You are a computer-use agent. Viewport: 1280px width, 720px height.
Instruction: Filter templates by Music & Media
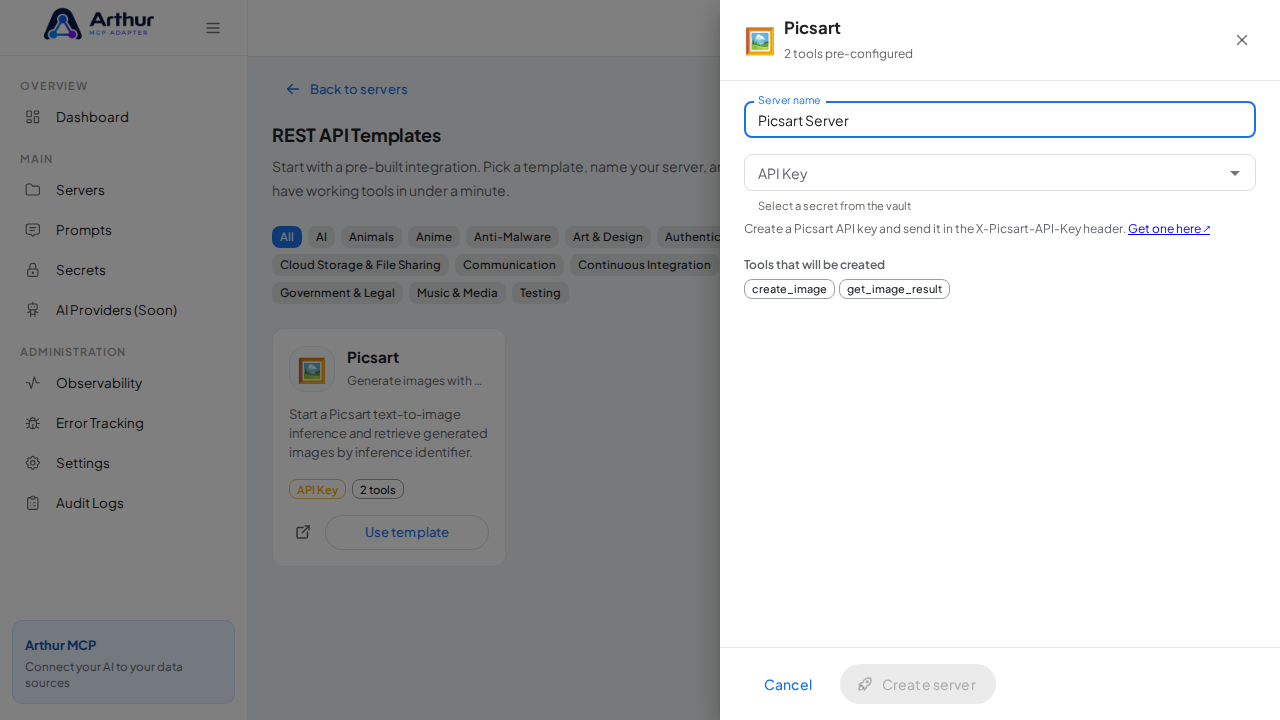point(457,293)
